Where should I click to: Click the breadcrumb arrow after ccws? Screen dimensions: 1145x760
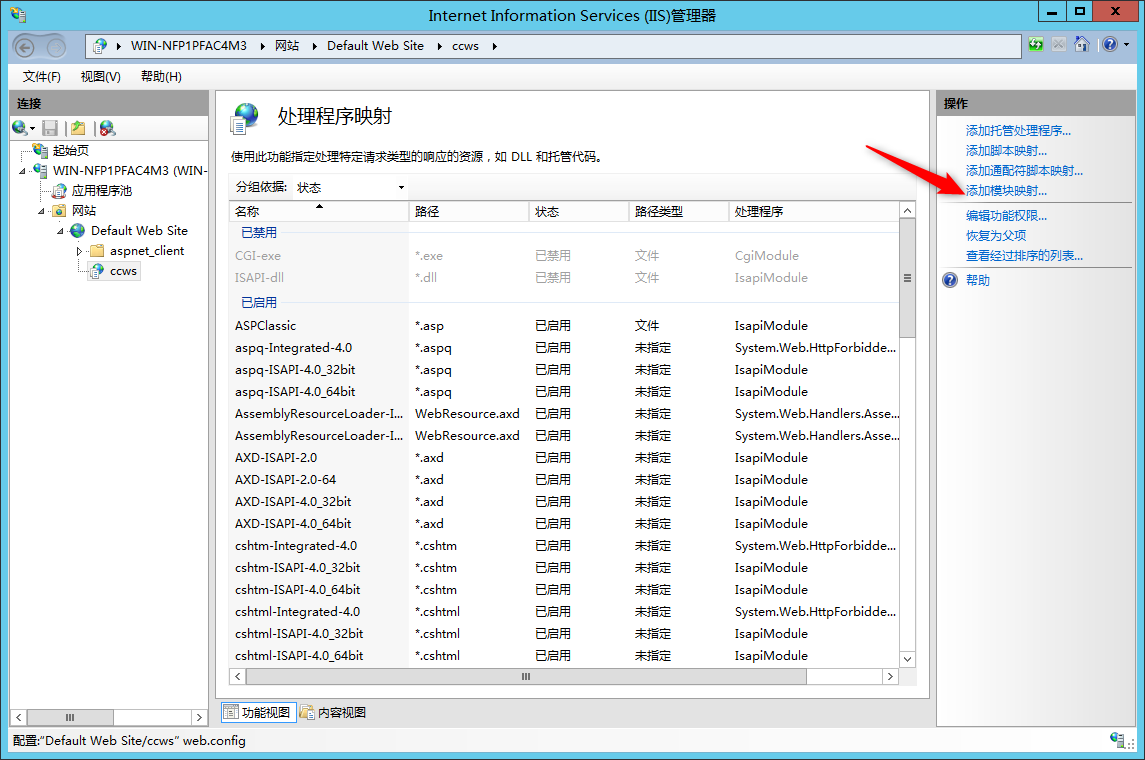coord(494,46)
